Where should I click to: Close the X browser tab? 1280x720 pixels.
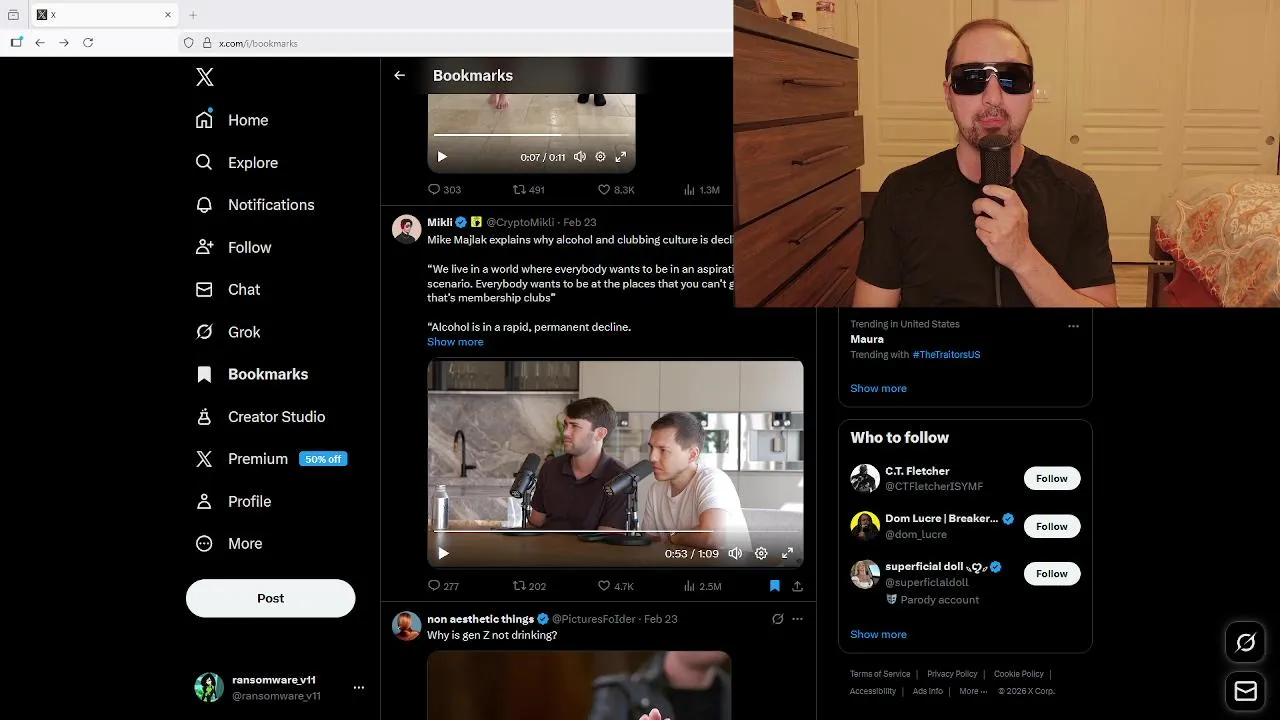coord(168,15)
